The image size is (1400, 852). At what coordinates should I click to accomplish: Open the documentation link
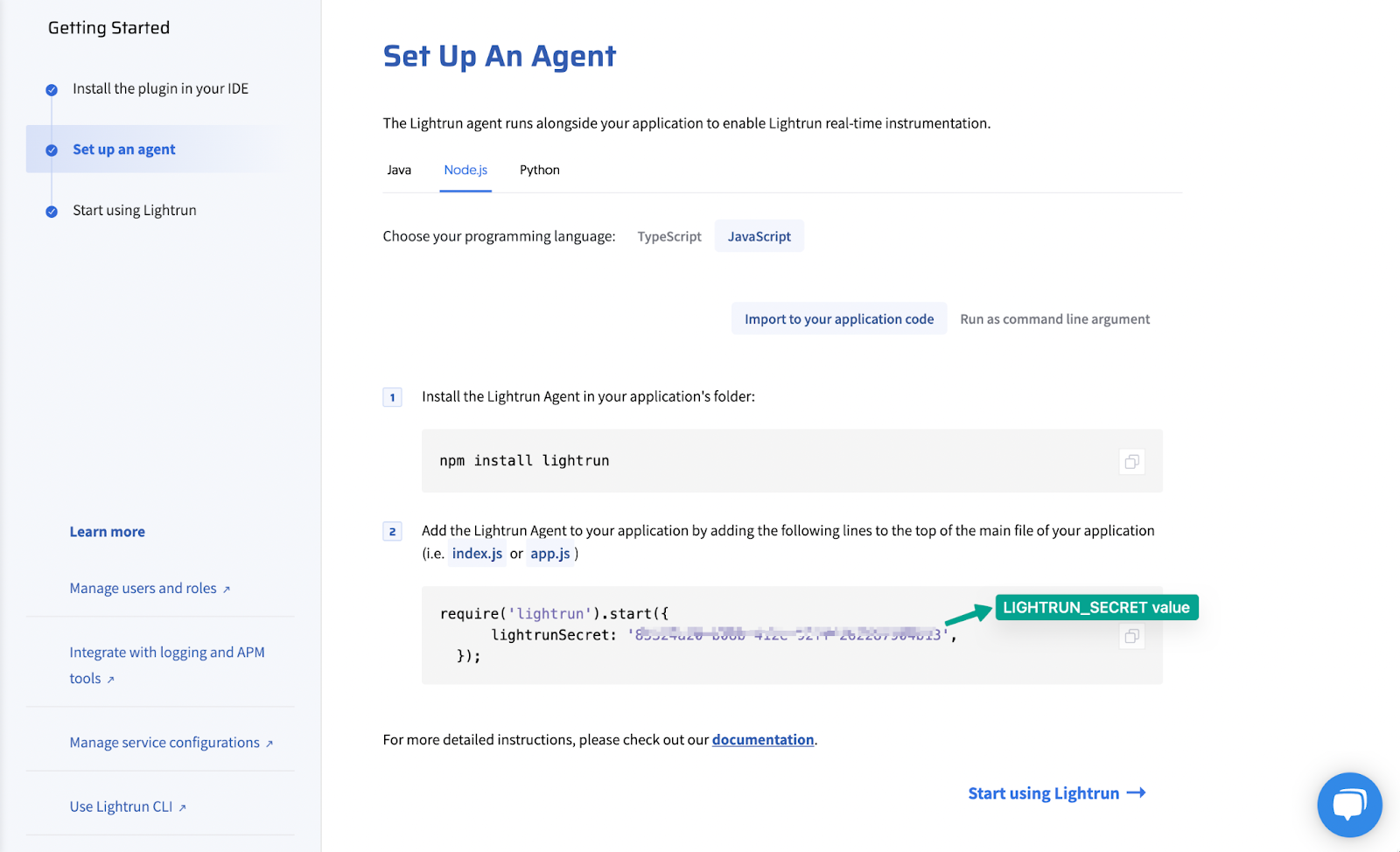[x=762, y=740]
